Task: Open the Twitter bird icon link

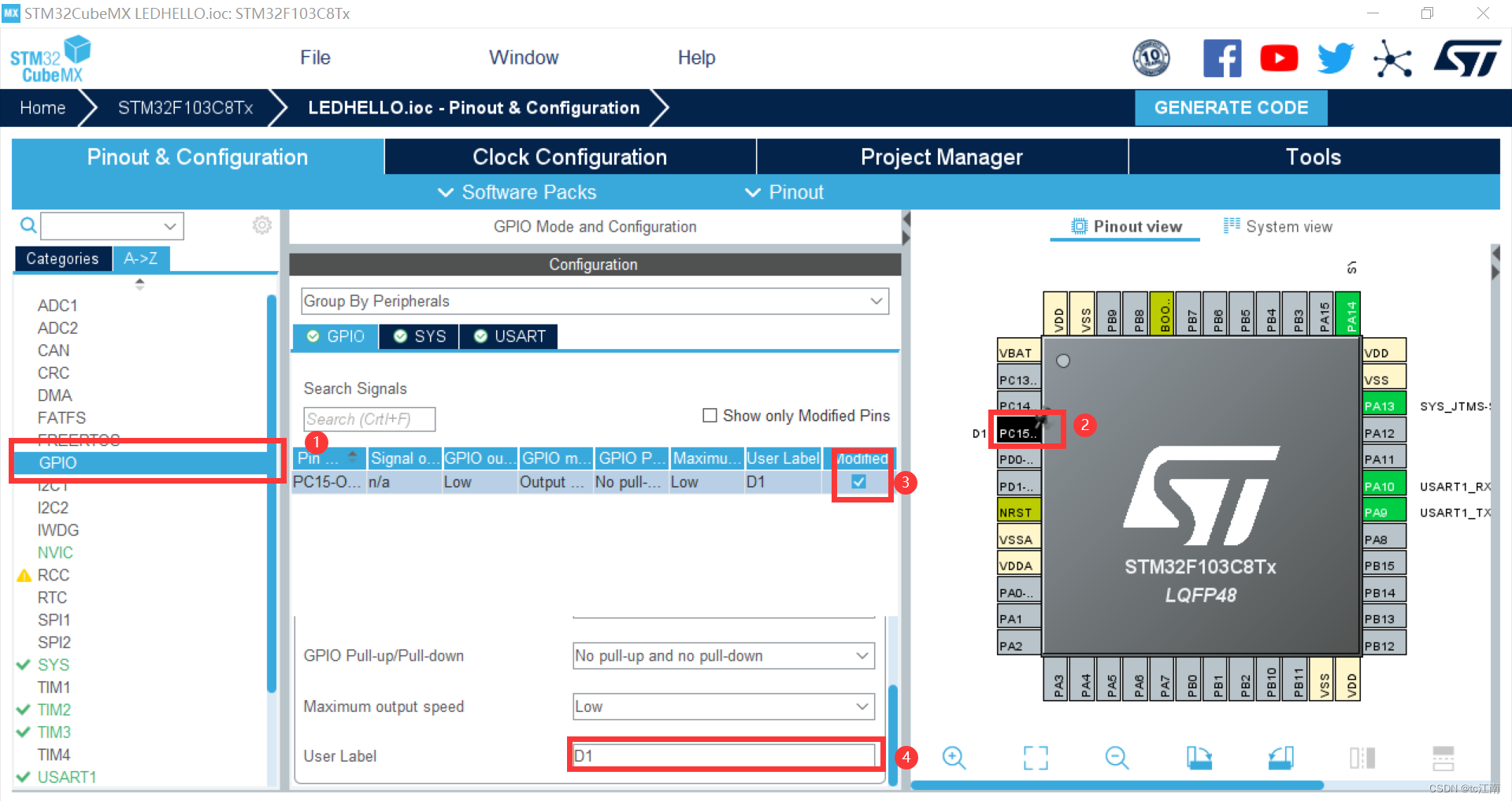Action: 1336,58
